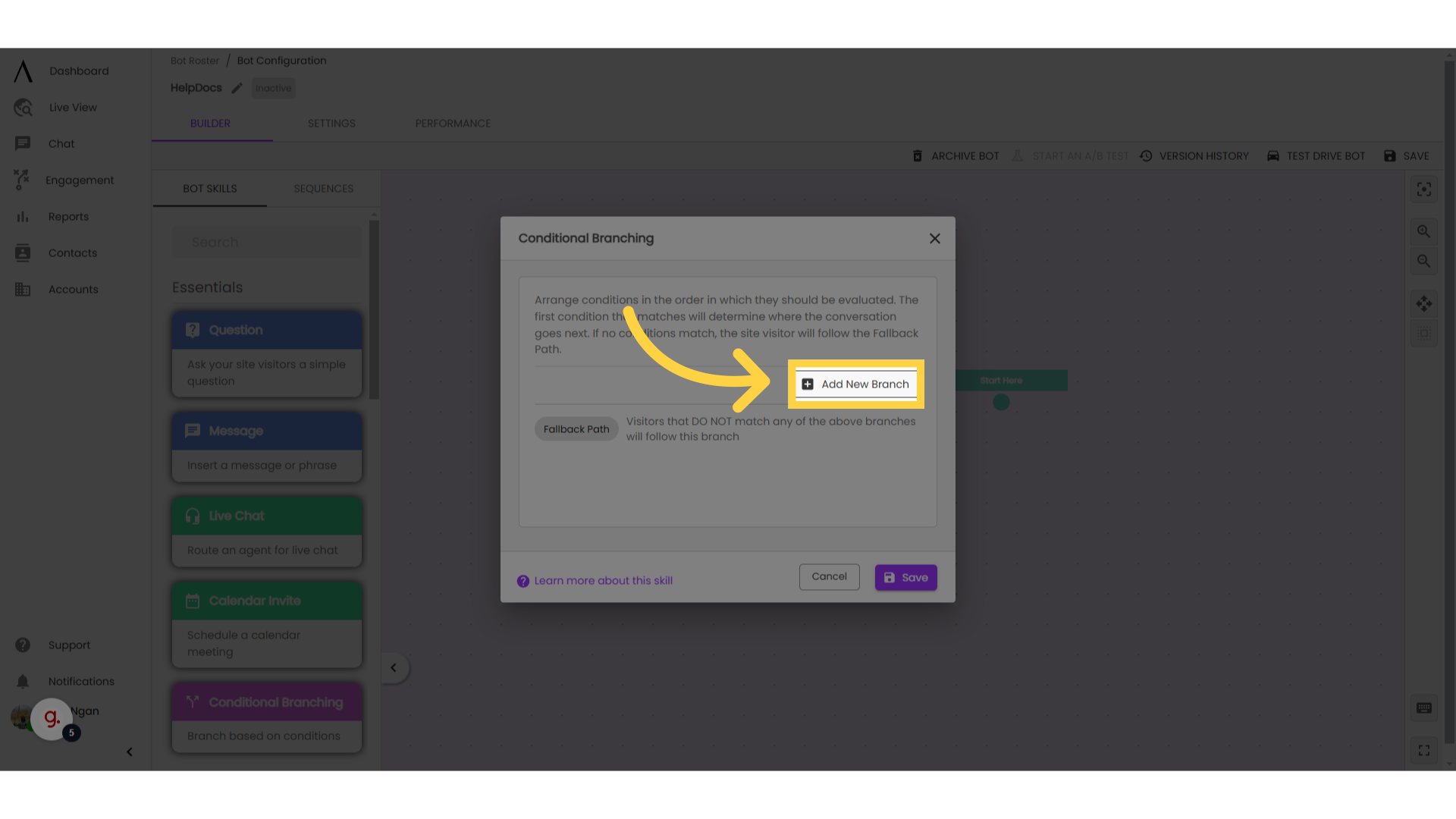Switch to the BOT SKILLS tab

[210, 188]
